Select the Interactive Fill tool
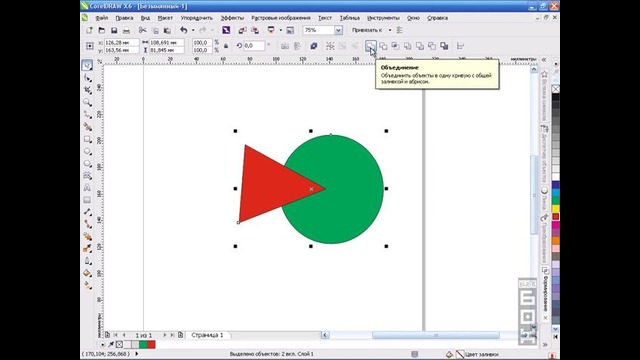This screenshot has height=360, width=640. click(x=87, y=285)
